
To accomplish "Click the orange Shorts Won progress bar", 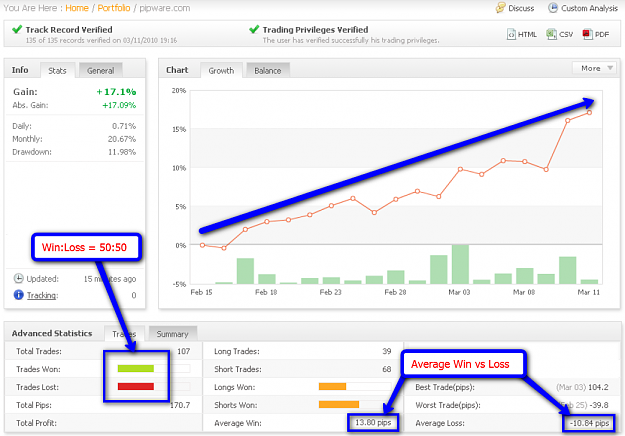I will pos(339,405).
